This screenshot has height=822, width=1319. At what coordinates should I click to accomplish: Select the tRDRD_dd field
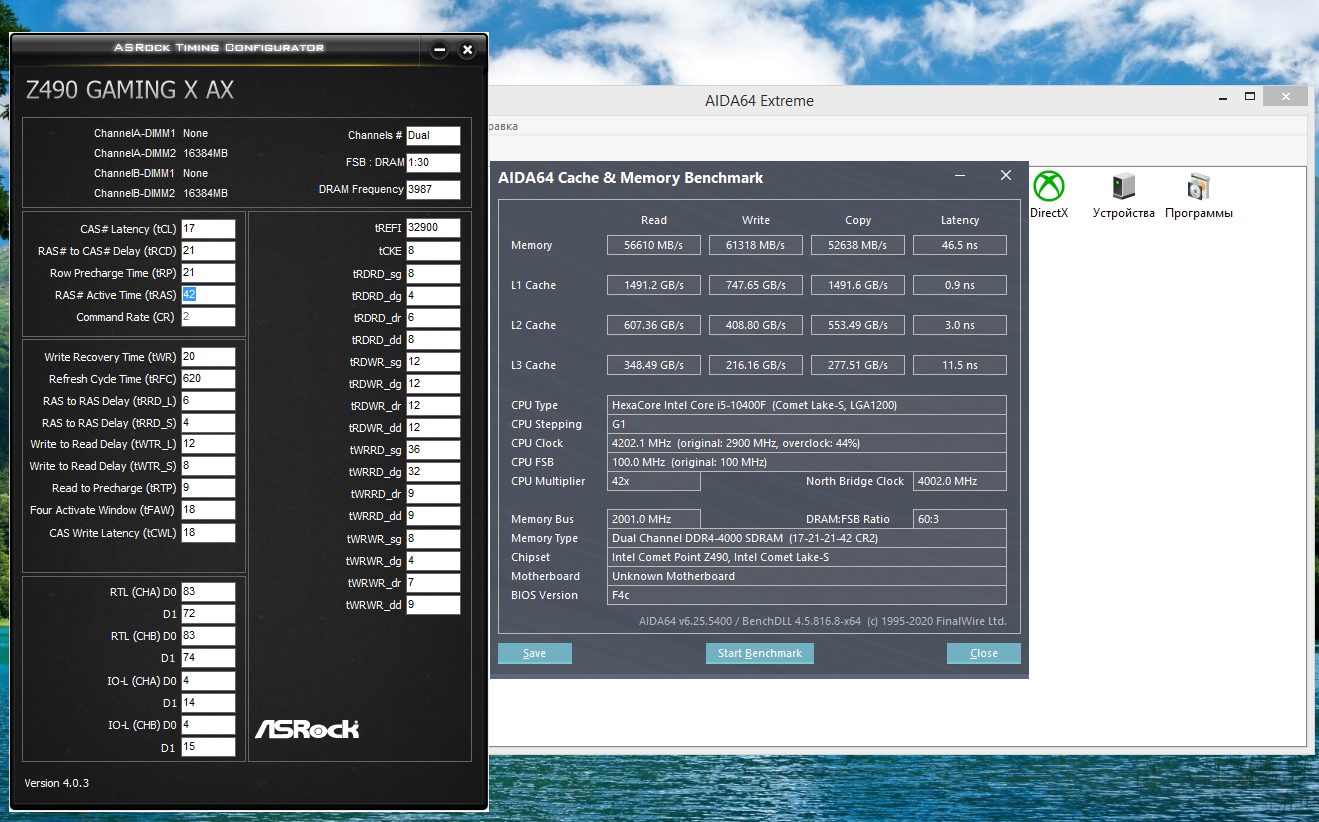[433, 340]
